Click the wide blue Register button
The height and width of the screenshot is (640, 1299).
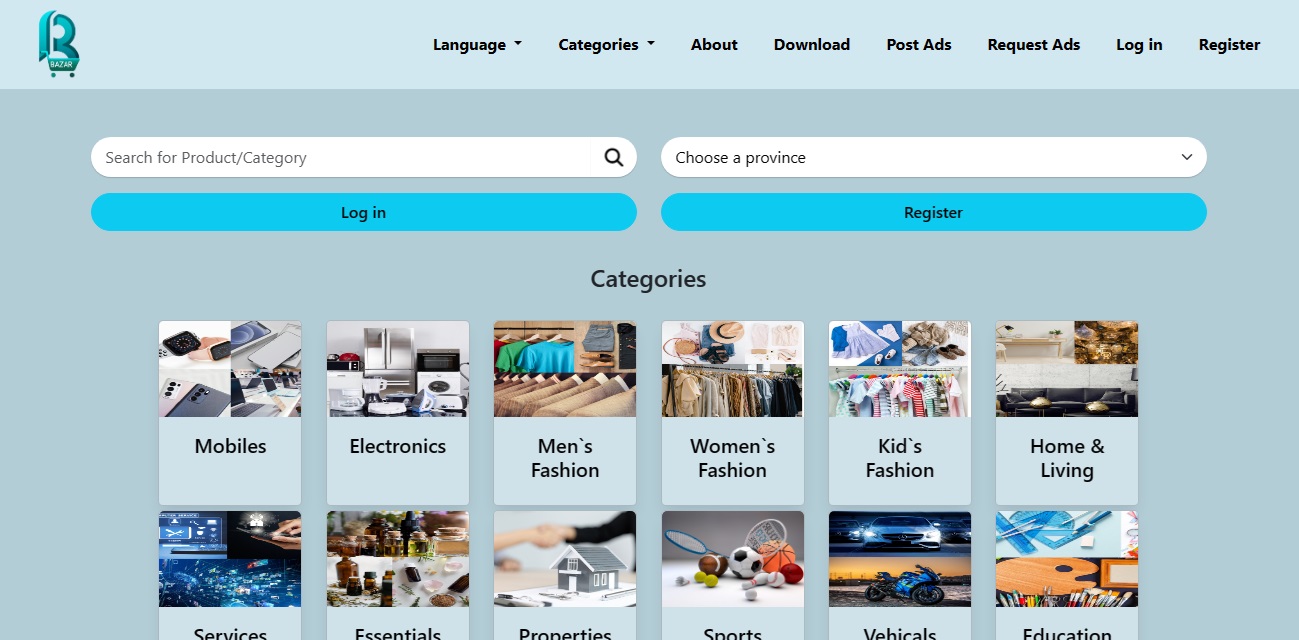934,212
